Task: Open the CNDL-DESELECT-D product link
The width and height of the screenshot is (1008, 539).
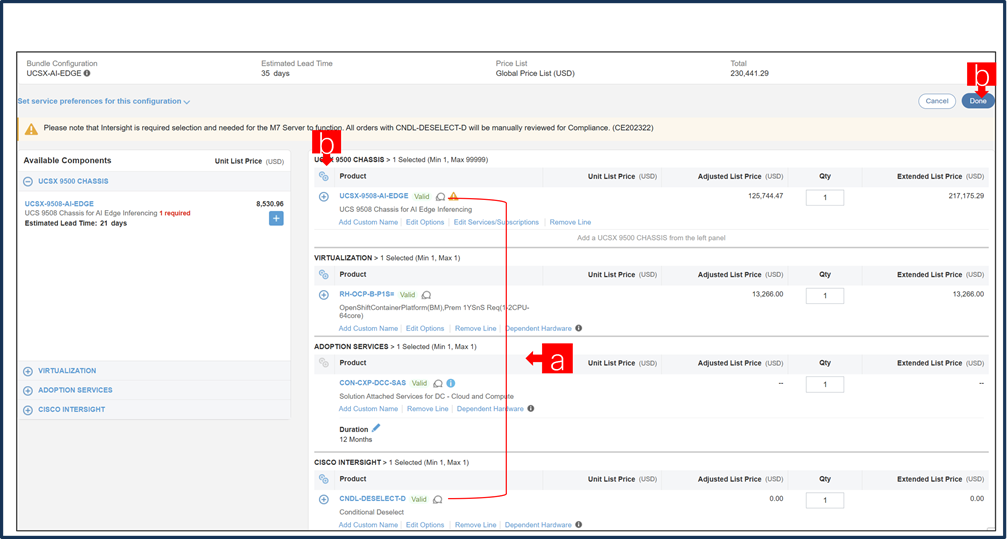Action: coord(372,499)
